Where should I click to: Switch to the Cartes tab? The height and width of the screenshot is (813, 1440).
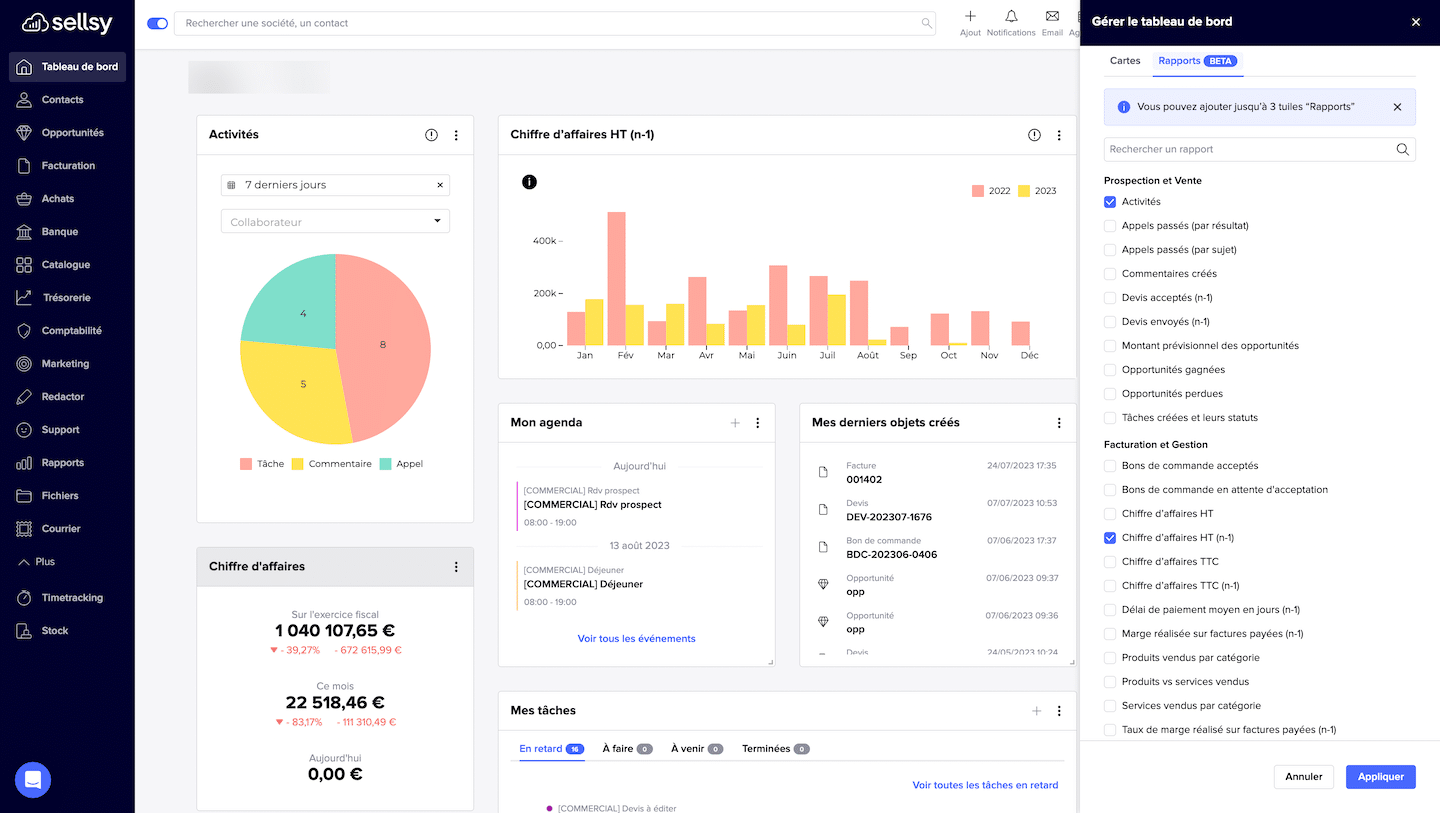tap(1124, 60)
